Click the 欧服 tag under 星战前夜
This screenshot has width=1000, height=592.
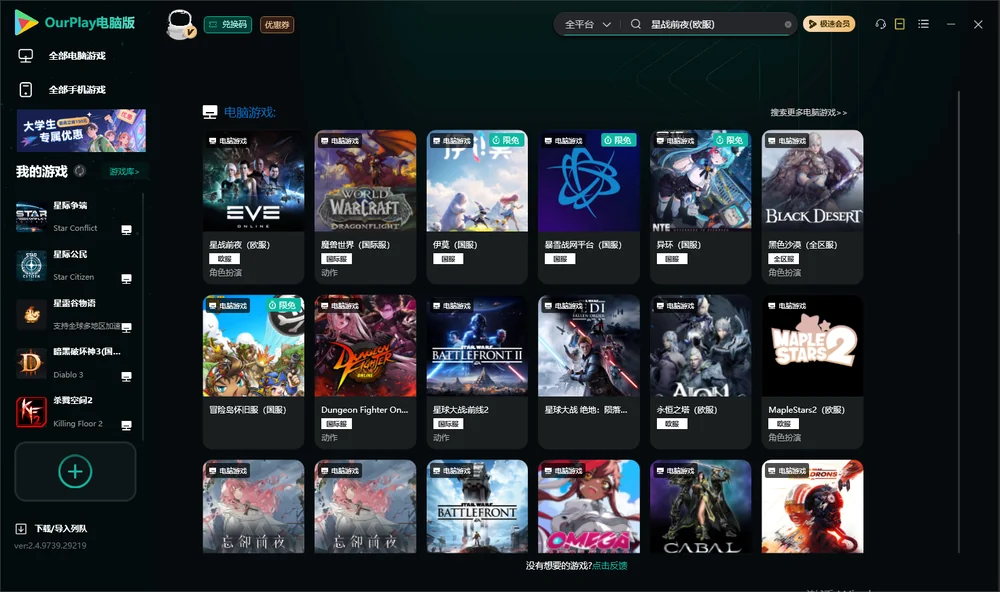coord(224,259)
